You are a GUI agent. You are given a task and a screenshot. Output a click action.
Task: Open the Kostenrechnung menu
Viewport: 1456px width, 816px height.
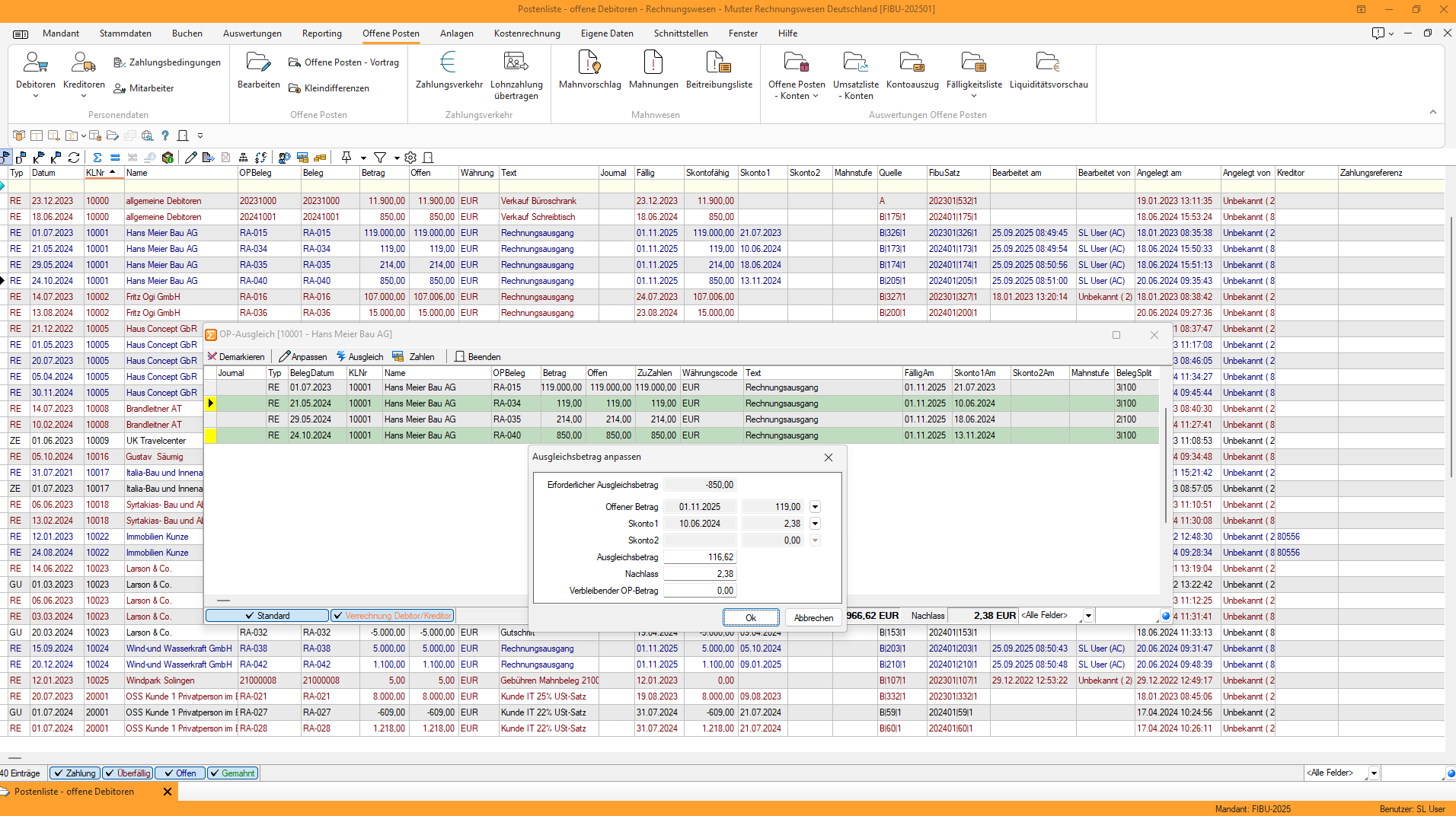pyautogui.click(x=526, y=33)
